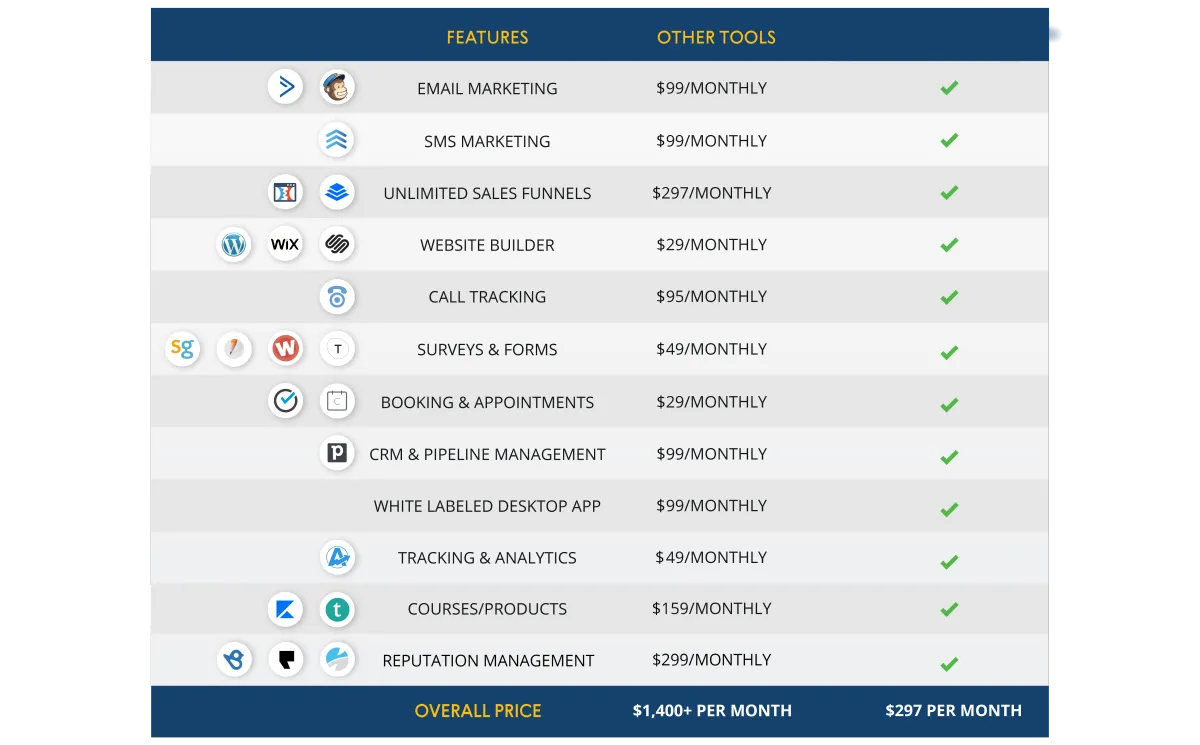Click the green checkmark in Courses/Products row
1200x745 pixels.
pos(949,609)
